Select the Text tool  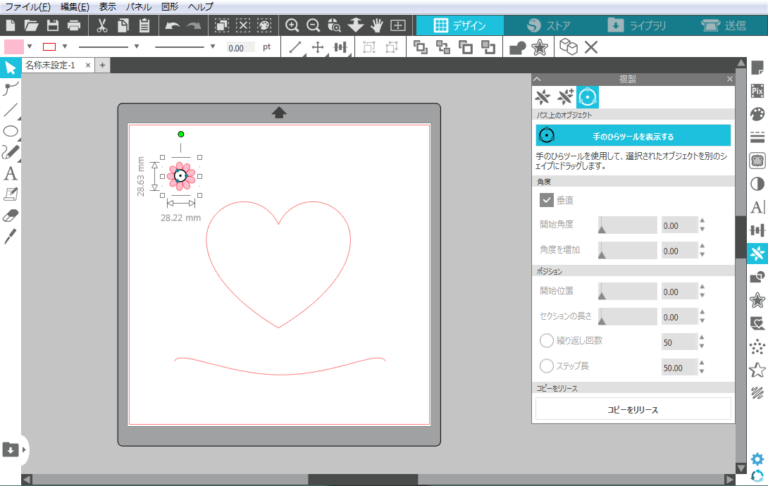coord(10,173)
